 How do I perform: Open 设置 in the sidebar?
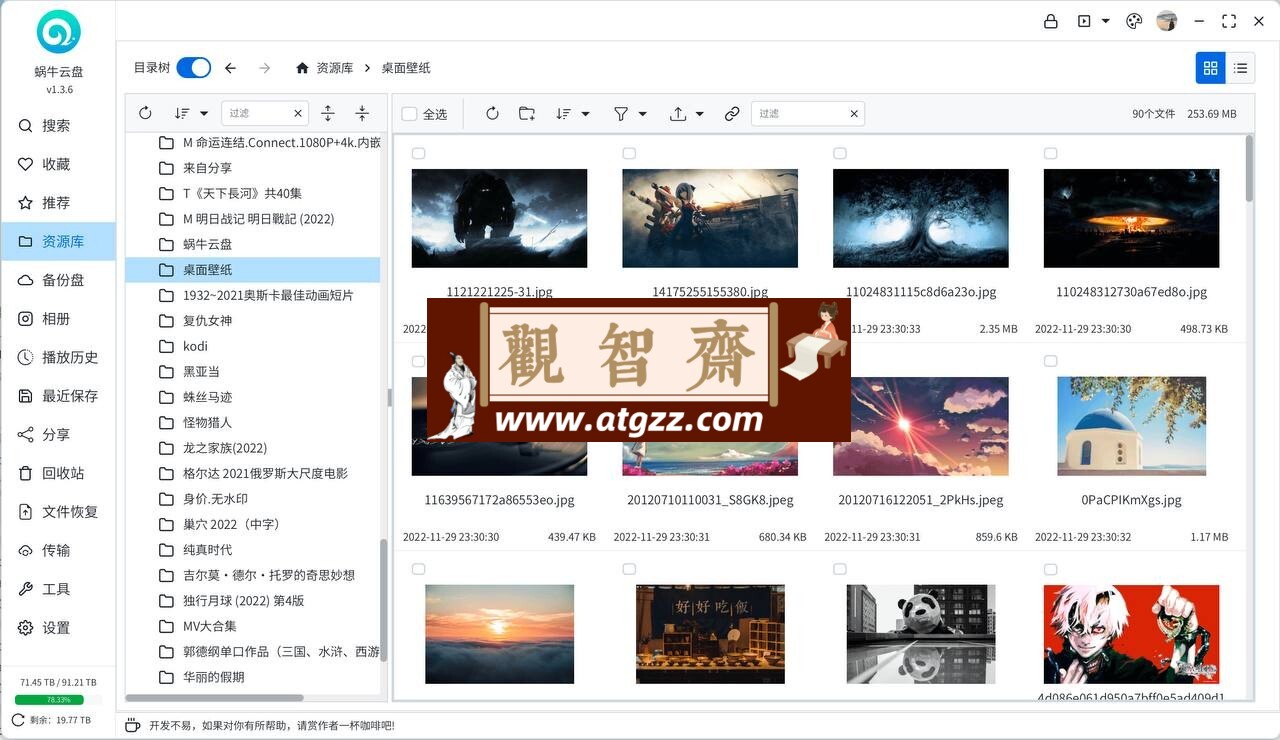tap(58, 628)
